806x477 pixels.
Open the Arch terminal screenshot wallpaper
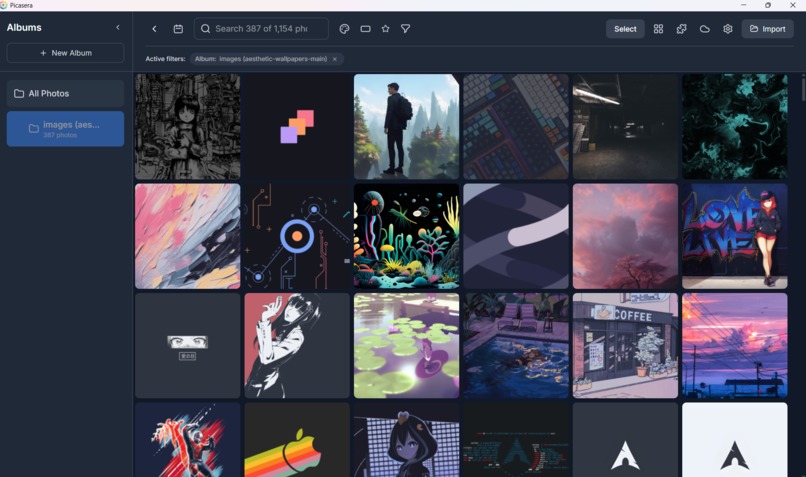point(516,440)
